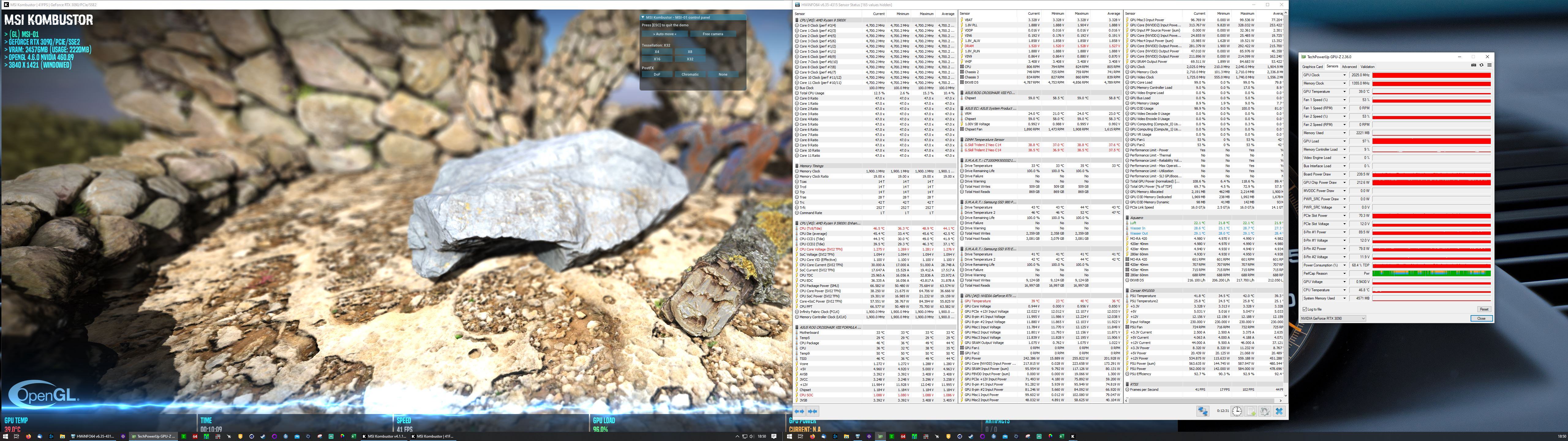Open Excel icon on taskbar
This screenshot has height=441, width=1568.
point(354,436)
